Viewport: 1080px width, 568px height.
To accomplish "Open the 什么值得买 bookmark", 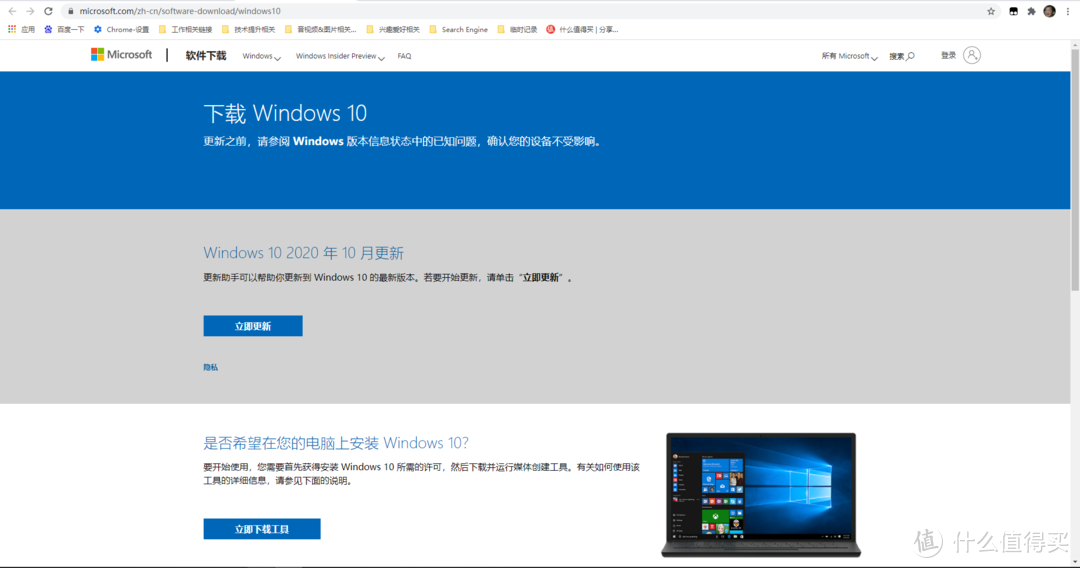I will tap(582, 30).
